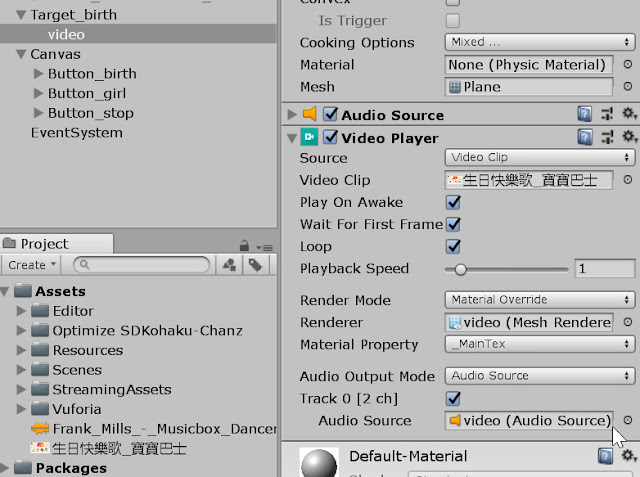This screenshot has height=477, width=640.
Task: Click the Playback Speed value field
Action: 605,268
